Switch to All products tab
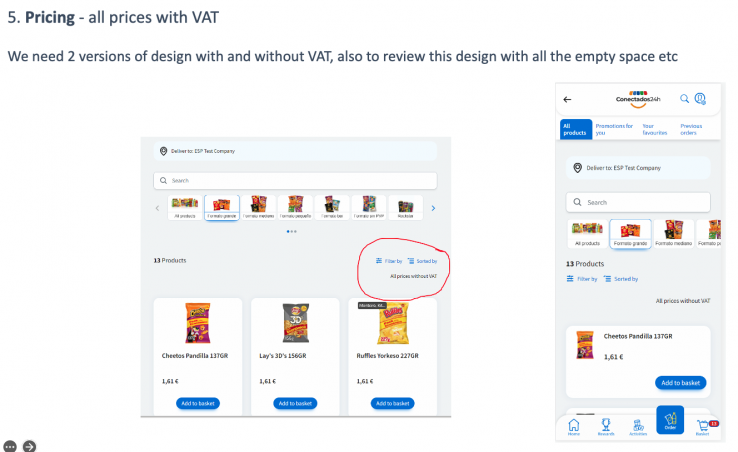Viewport: 738px width, 452px height. click(x=576, y=129)
